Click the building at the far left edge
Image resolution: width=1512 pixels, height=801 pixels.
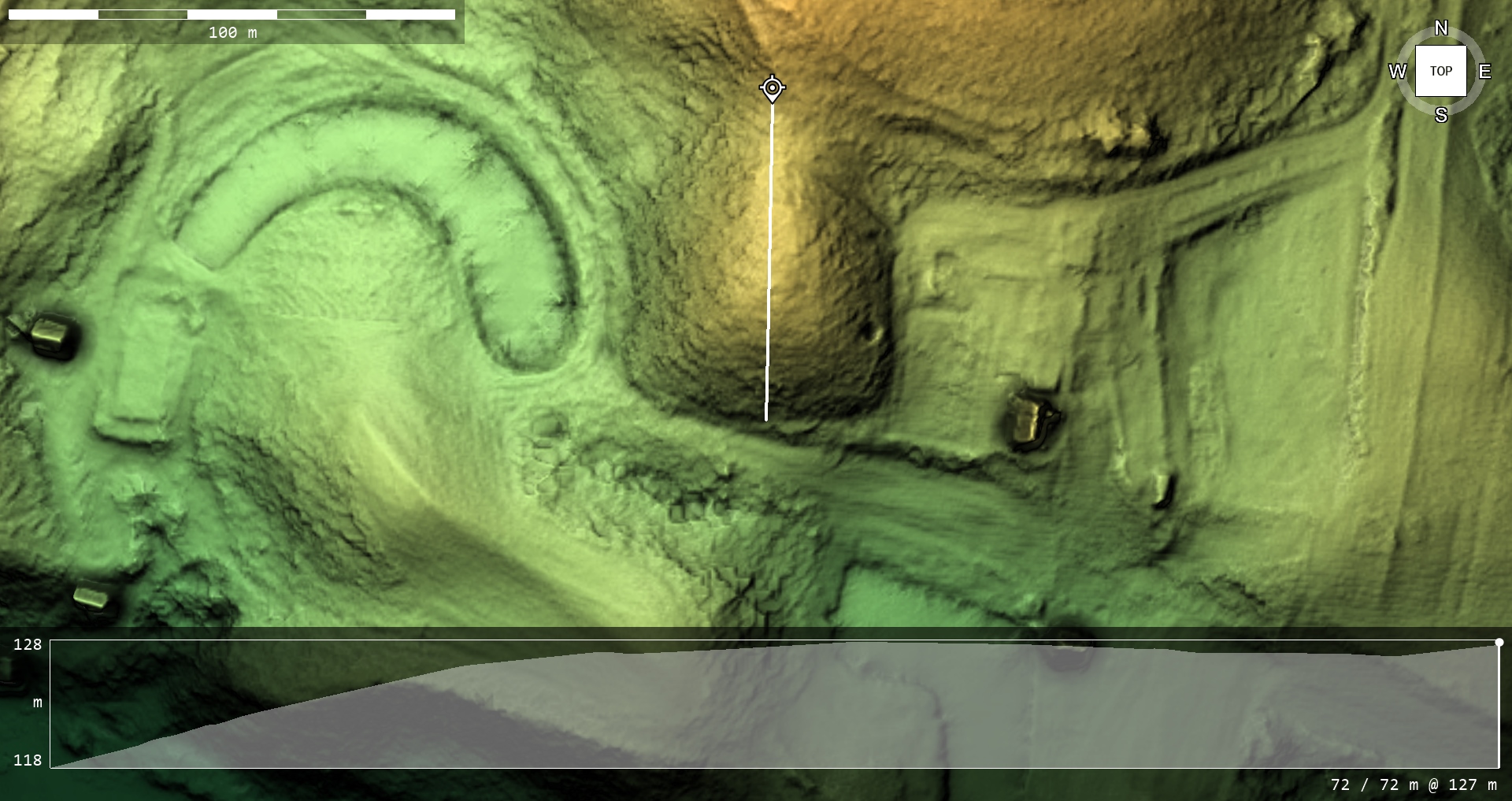(52, 336)
